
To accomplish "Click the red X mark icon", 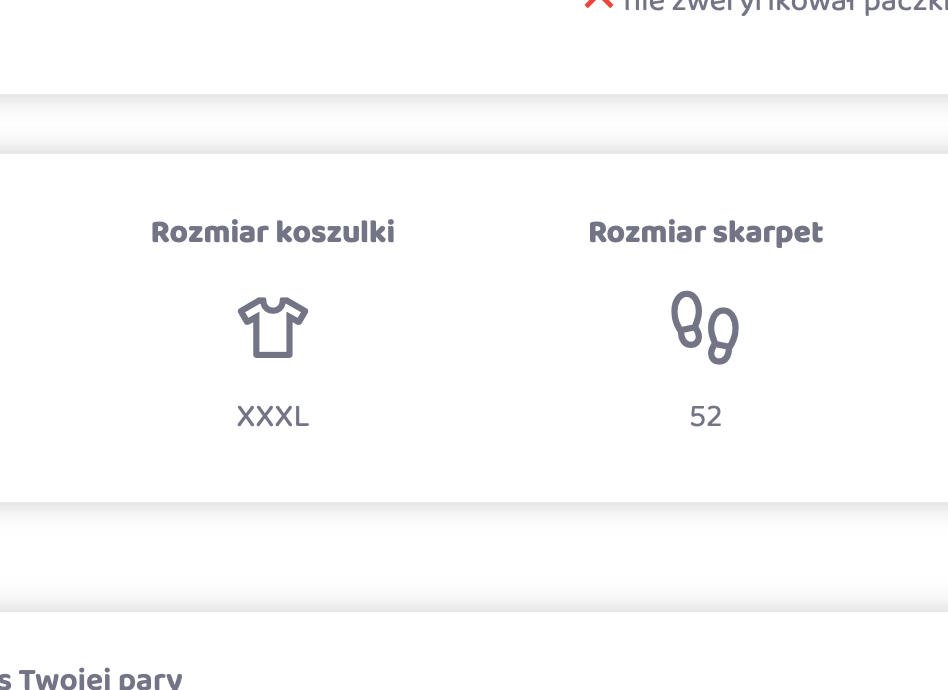I will pos(598,3).
